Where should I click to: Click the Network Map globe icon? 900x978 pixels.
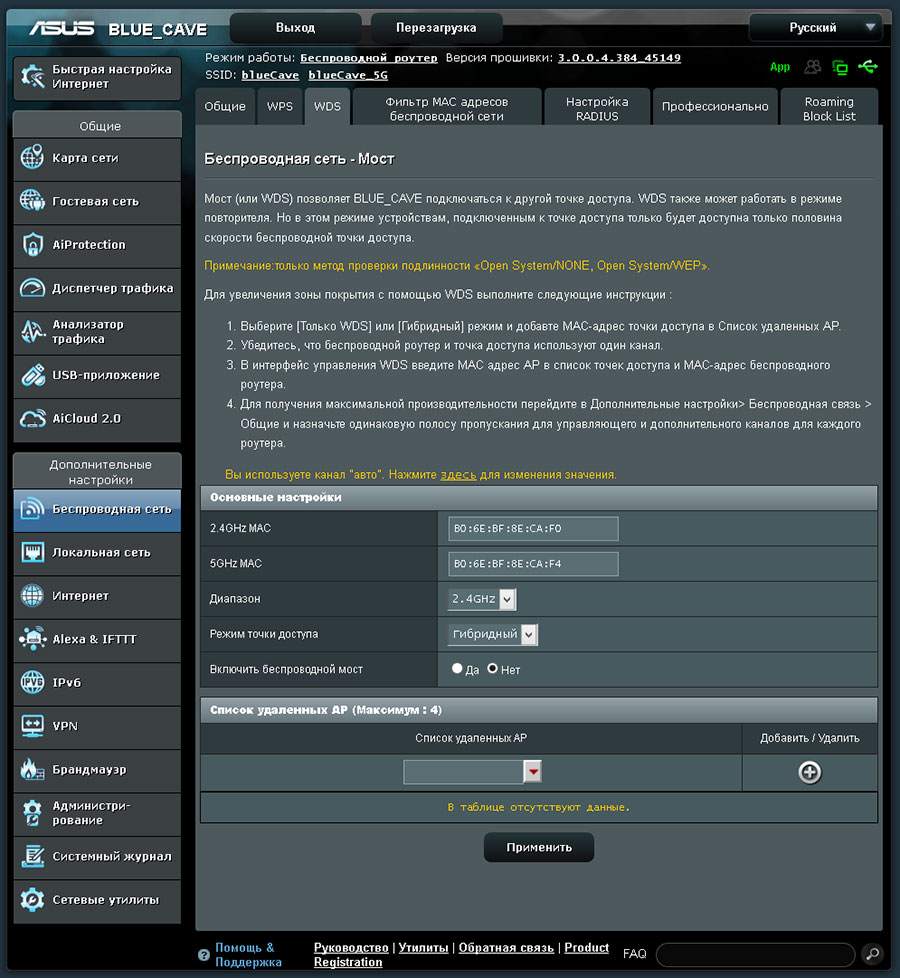coord(32,158)
